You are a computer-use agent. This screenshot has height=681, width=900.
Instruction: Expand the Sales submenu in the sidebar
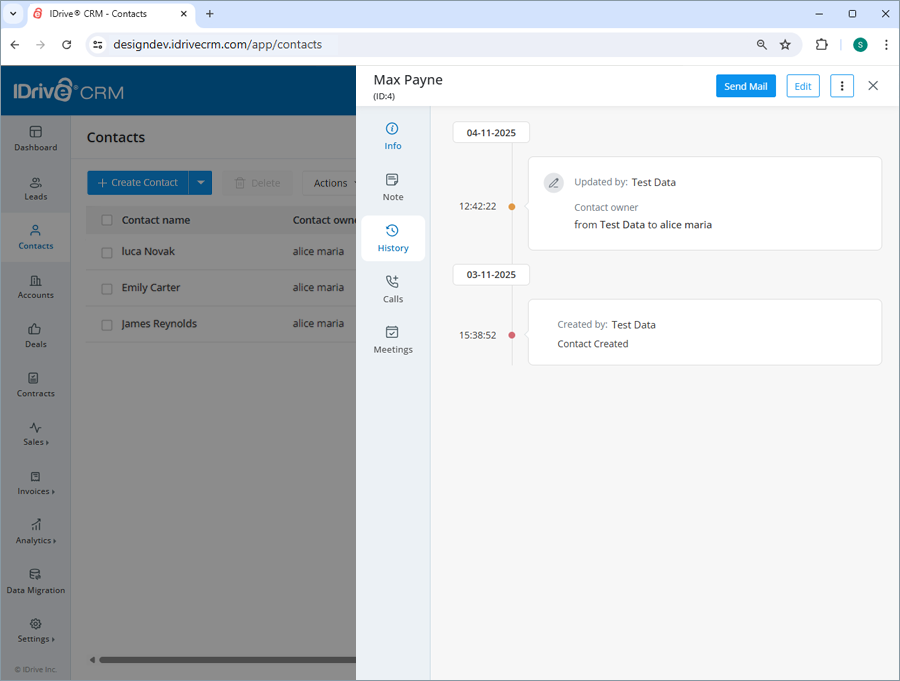(35, 433)
